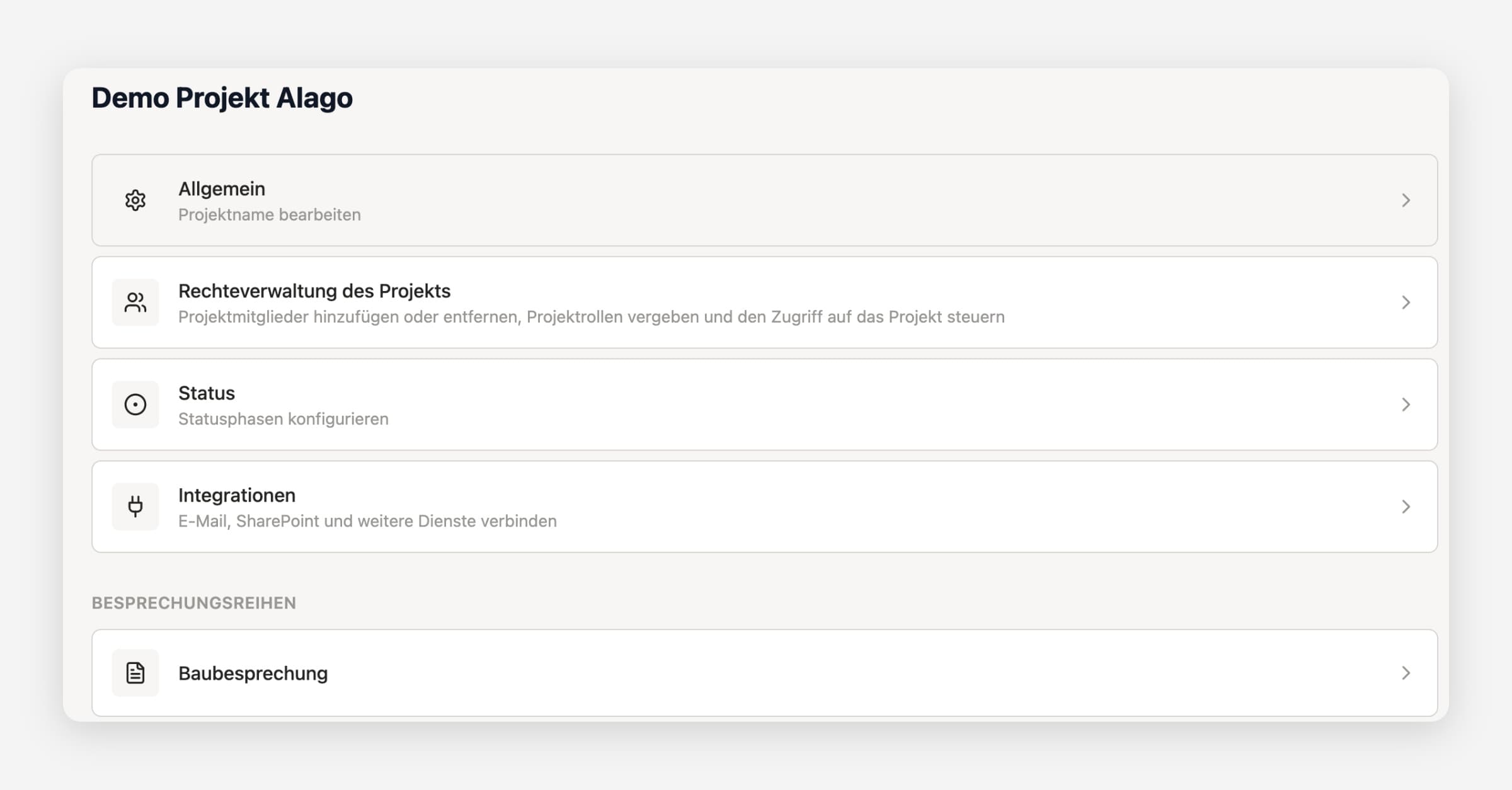Screen dimensions: 1512x790
Task: Click the Baubesprechung row chevron
Action: click(x=1406, y=673)
